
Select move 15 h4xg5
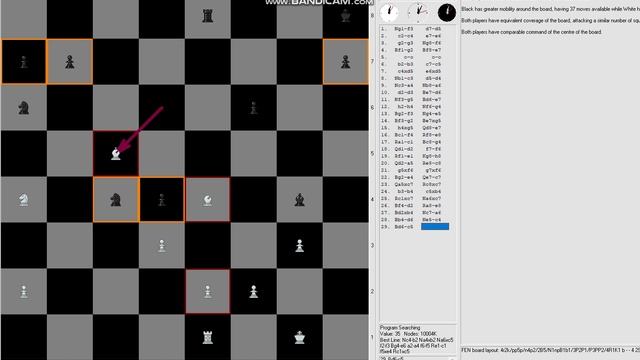pos(405,128)
